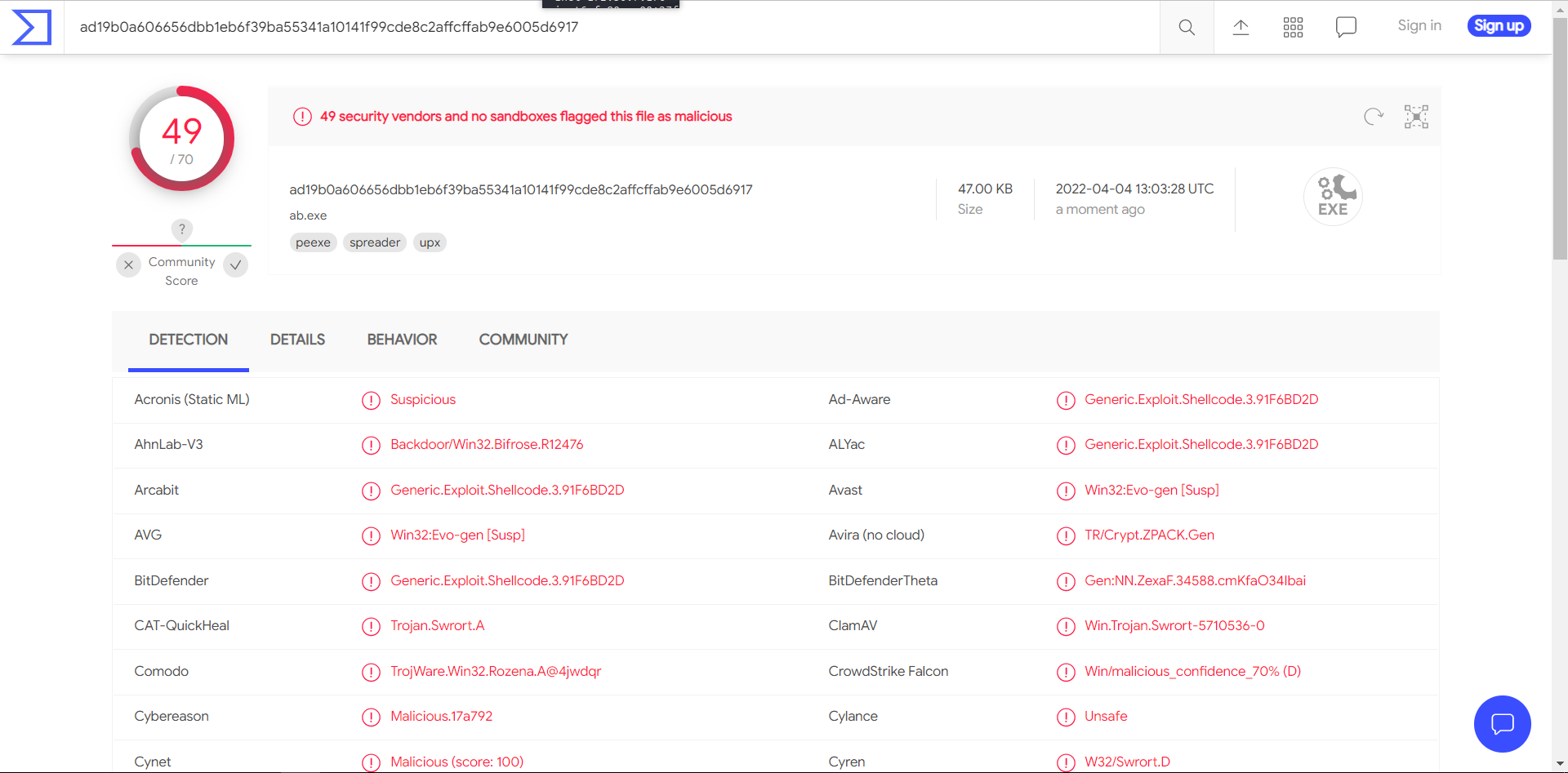Click the 49 / 70 detection score gauge
The image size is (1568, 773).
coord(181,139)
